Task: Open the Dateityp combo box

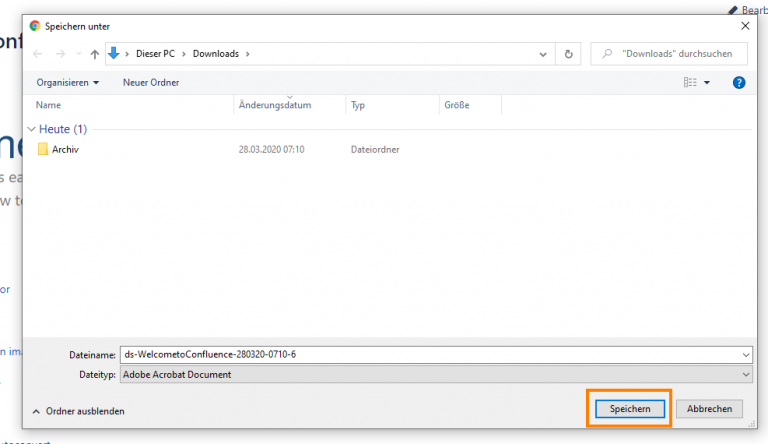Action: click(435, 374)
